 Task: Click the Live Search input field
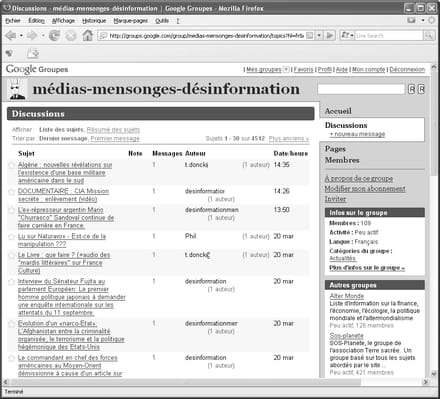tap(388, 35)
